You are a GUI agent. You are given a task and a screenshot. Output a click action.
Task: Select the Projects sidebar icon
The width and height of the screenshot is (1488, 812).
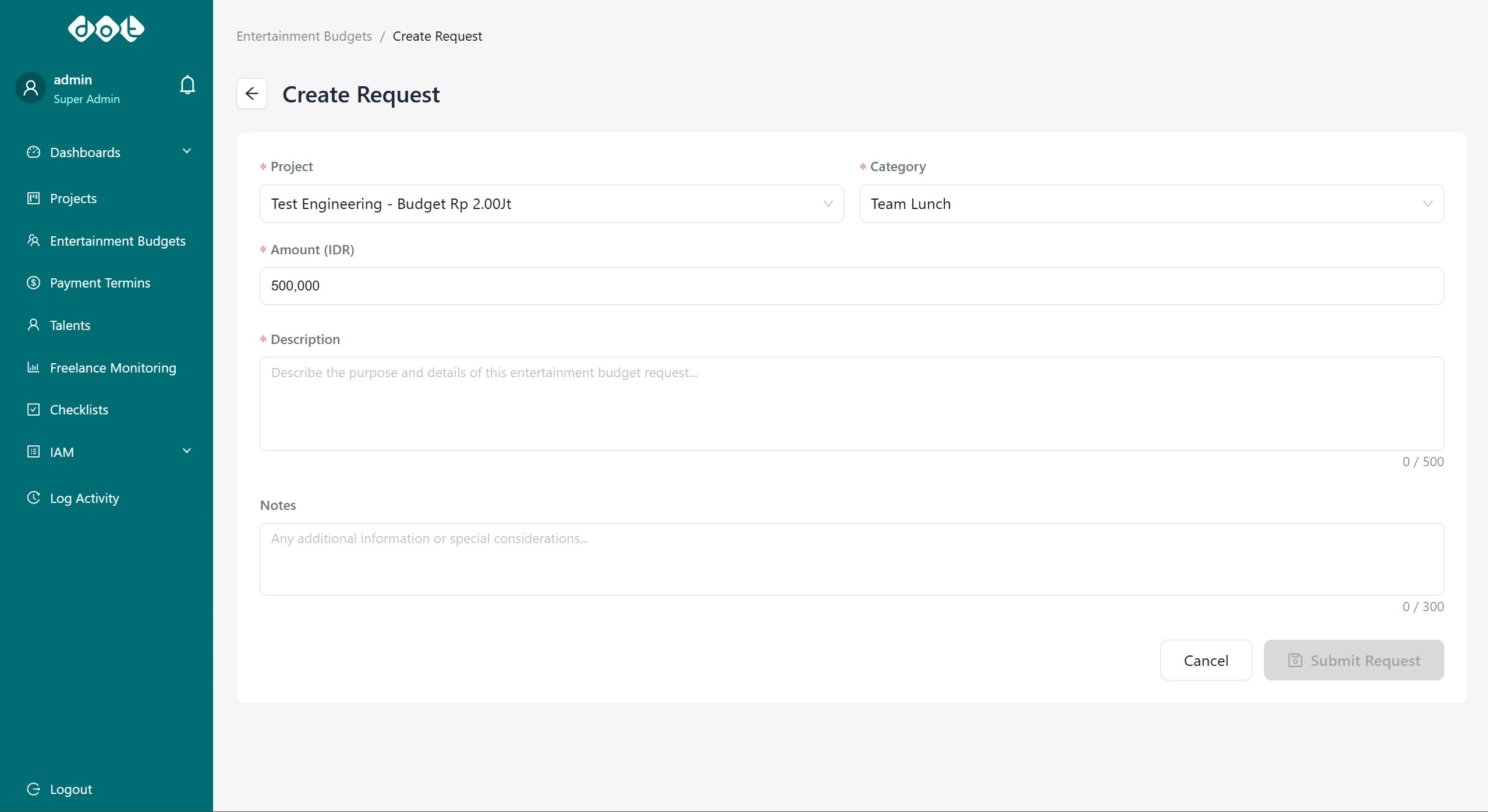(x=33, y=198)
